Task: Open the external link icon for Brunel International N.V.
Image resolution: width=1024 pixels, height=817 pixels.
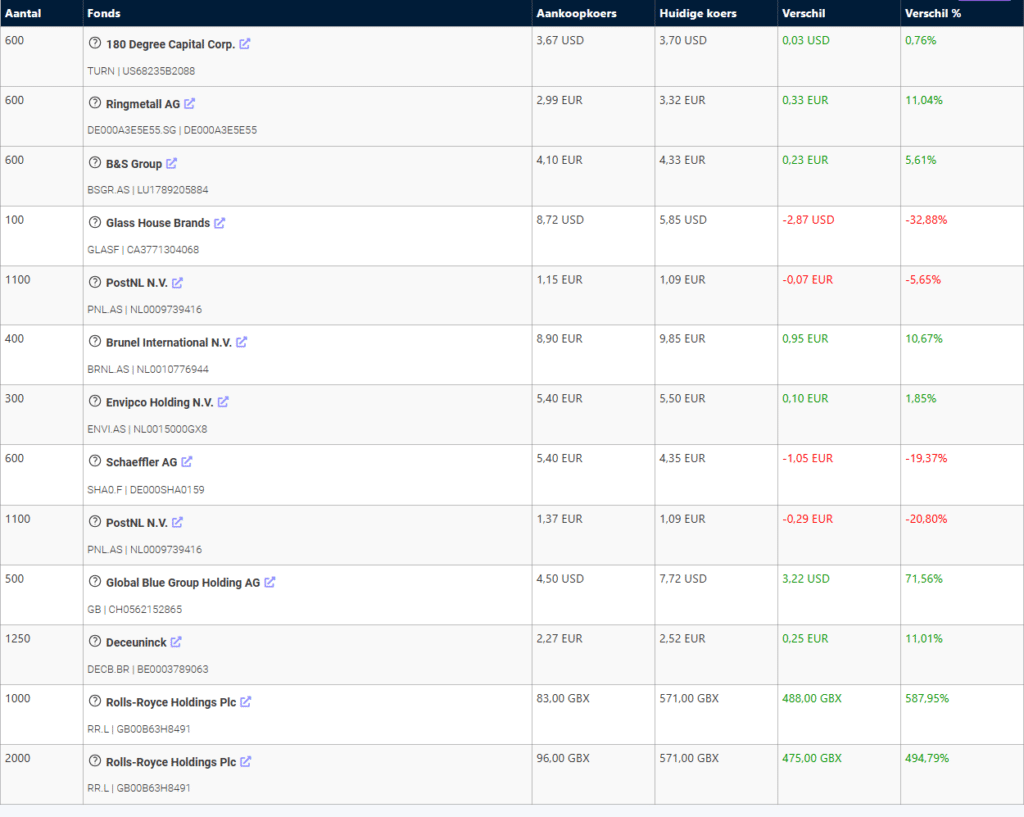Action: [x=241, y=343]
